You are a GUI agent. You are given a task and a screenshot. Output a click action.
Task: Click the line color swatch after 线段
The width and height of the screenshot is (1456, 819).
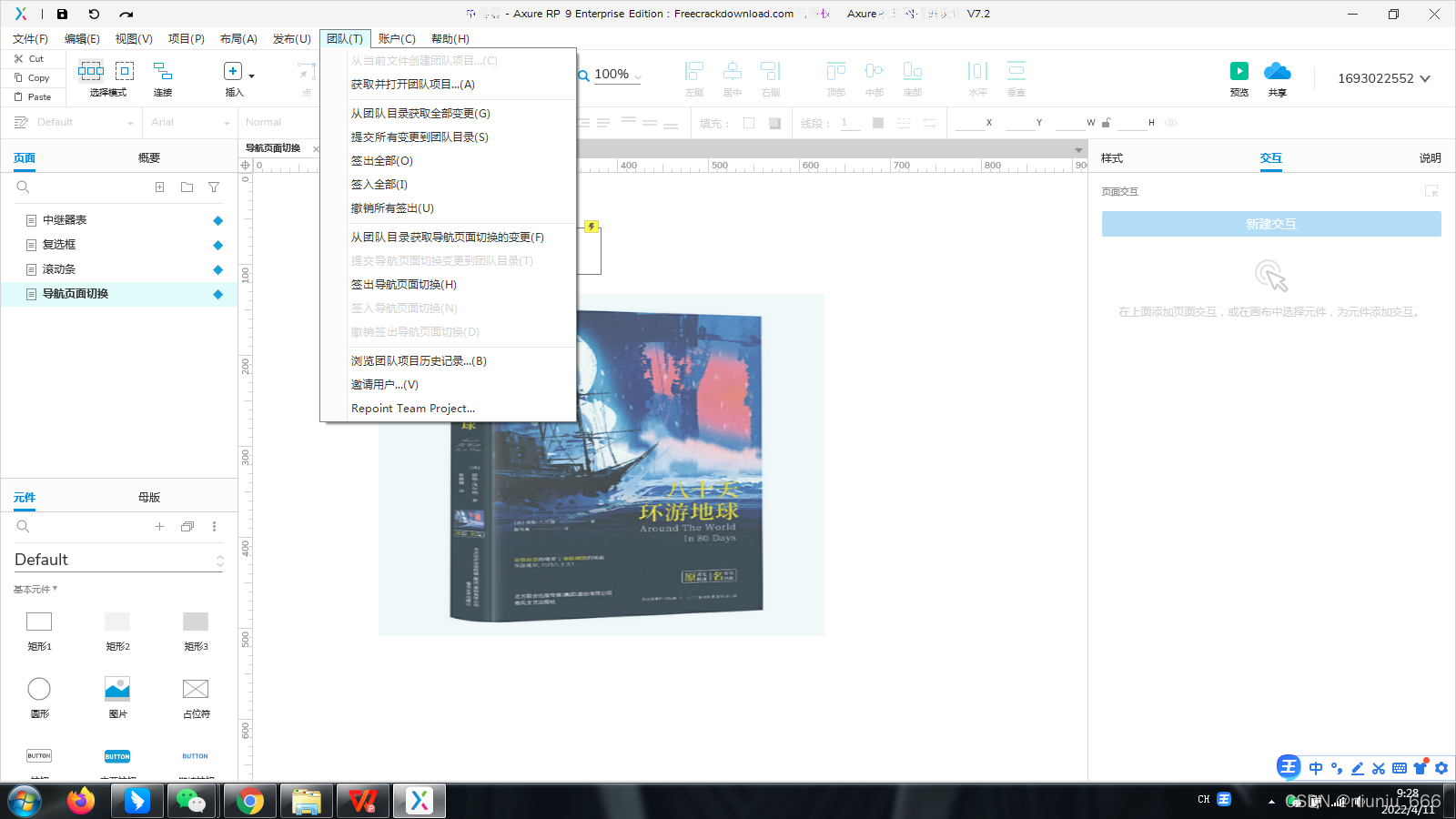click(878, 123)
